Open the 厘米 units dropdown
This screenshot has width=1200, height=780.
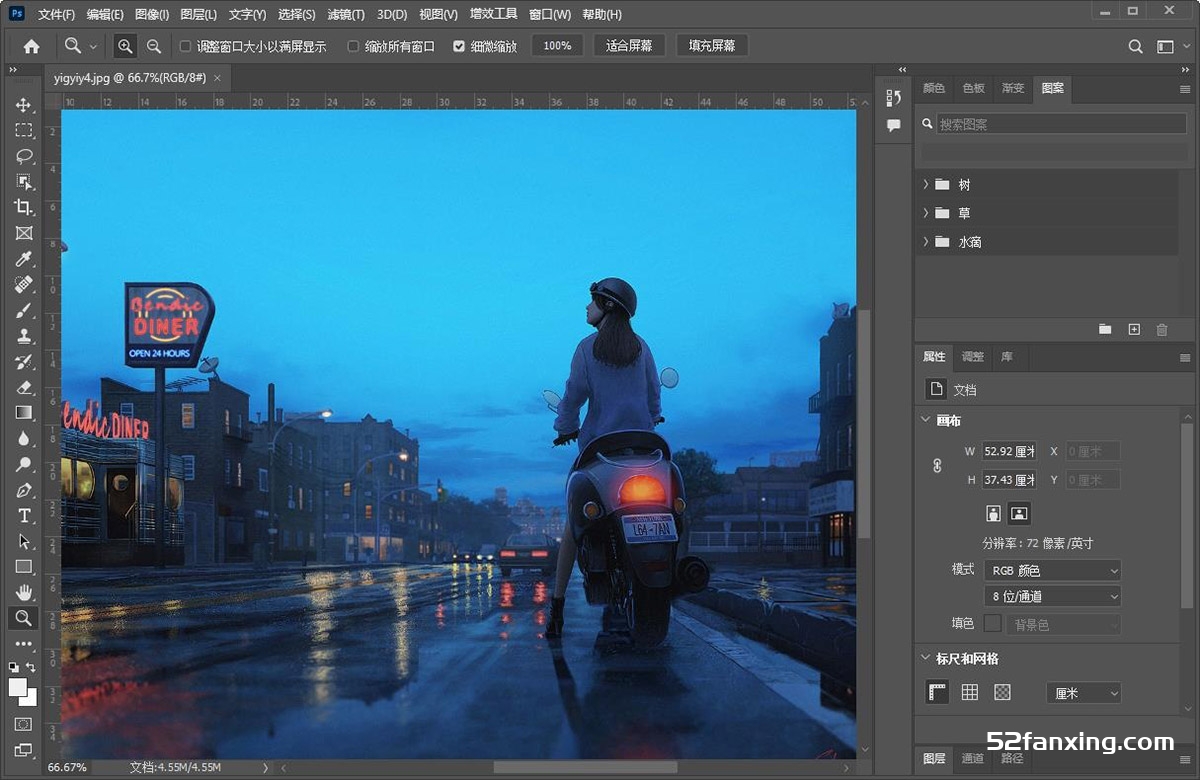click(1083, 691)
